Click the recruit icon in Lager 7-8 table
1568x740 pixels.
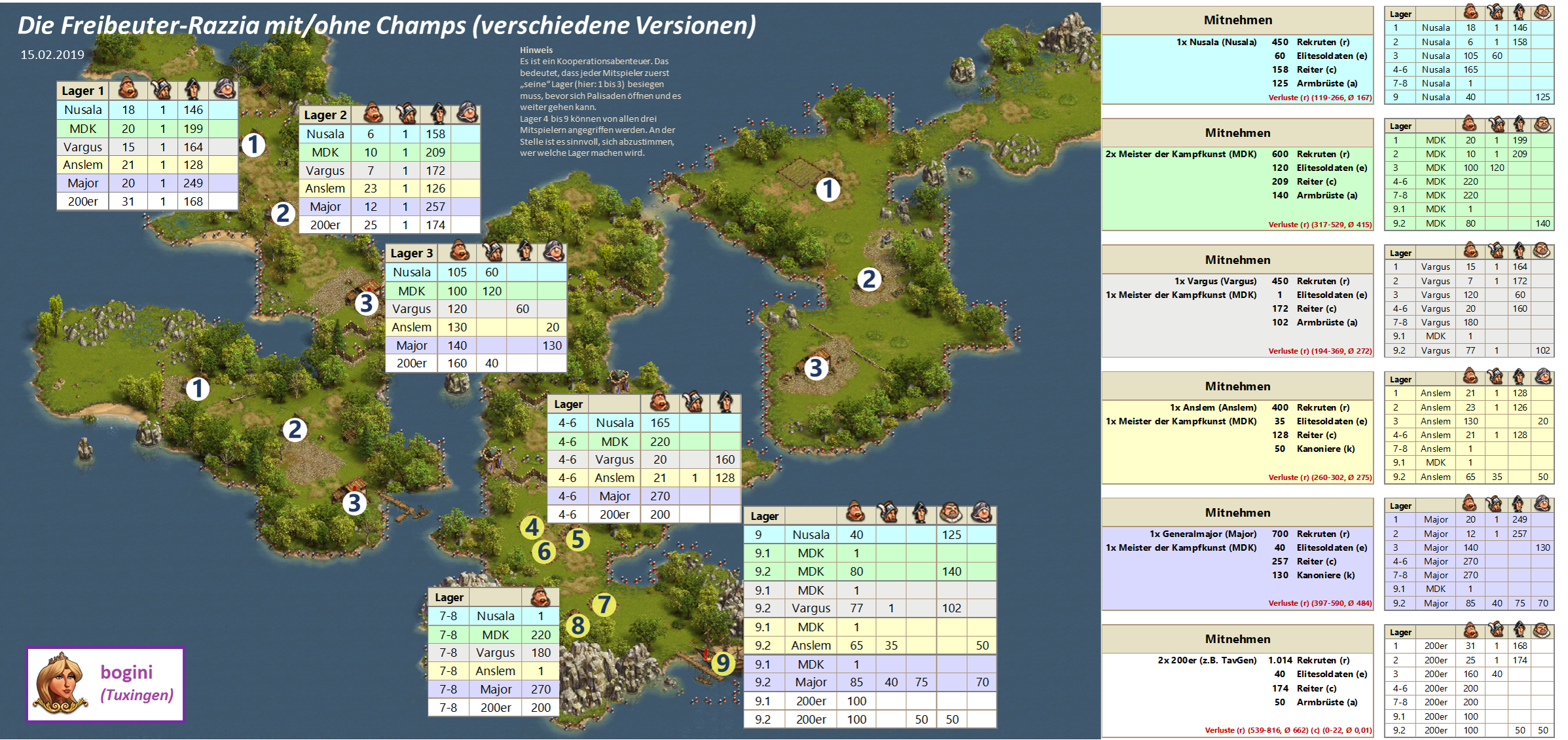[x=541, y=597]
